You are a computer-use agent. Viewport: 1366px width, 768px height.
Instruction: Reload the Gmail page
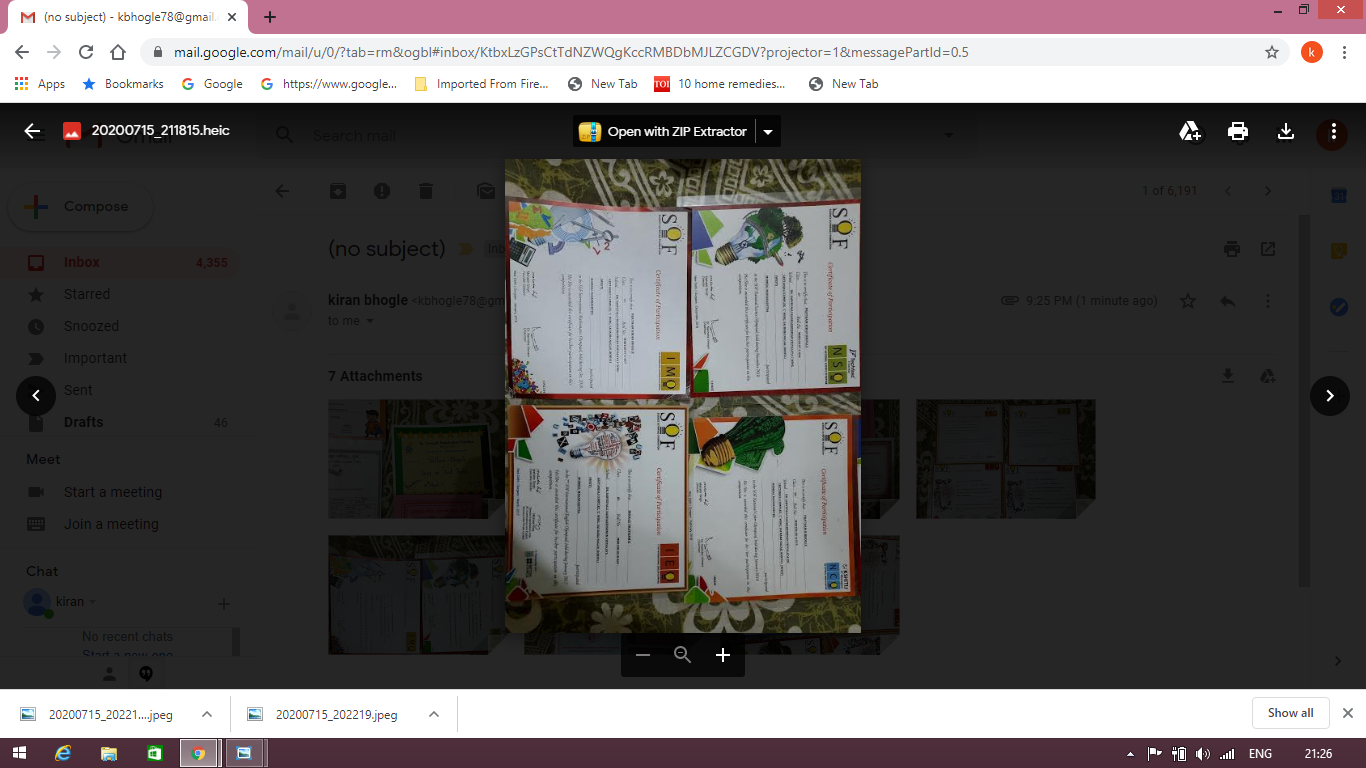tap(86, 52)
